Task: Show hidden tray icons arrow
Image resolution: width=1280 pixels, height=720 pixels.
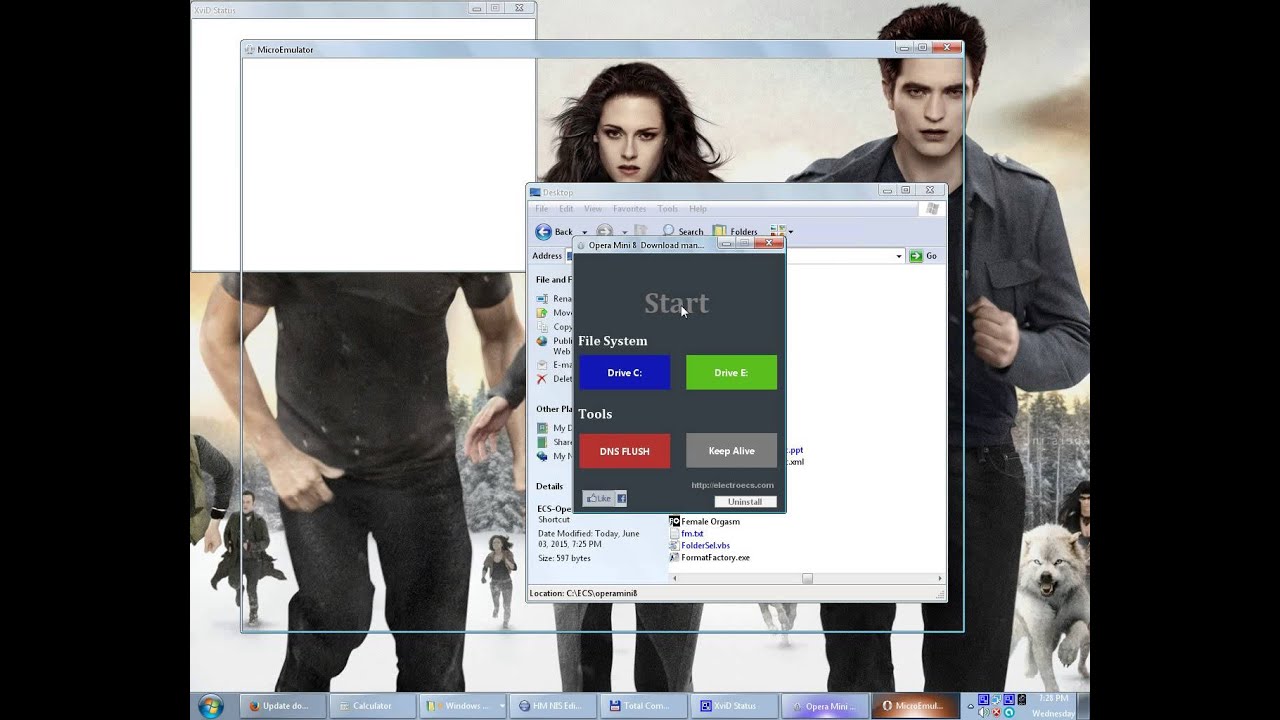Action: [x=971, y=706]
